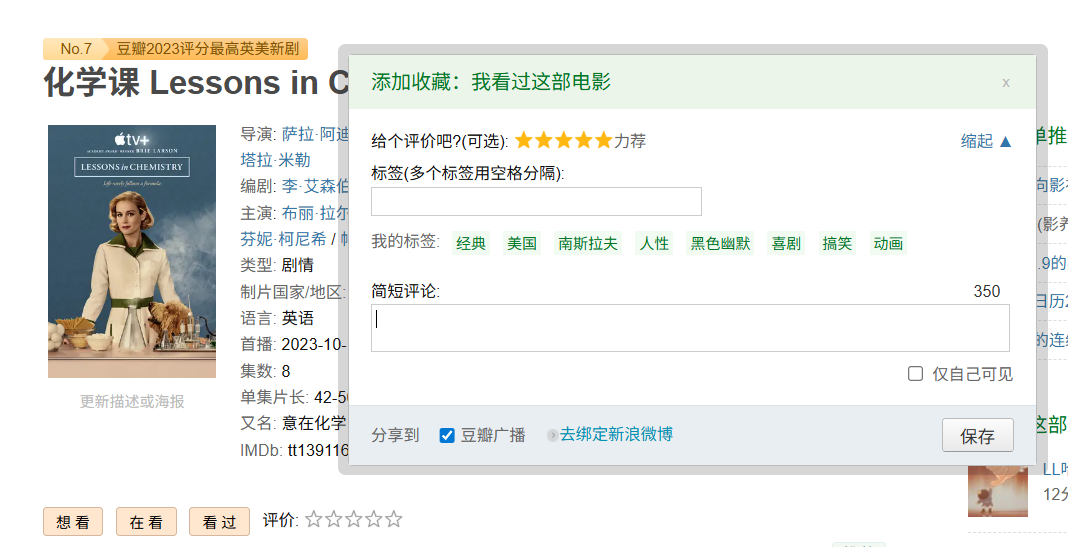Click the fifth rating star in dialog
This screenshot has width=1068, height=547.
[603, 140]
